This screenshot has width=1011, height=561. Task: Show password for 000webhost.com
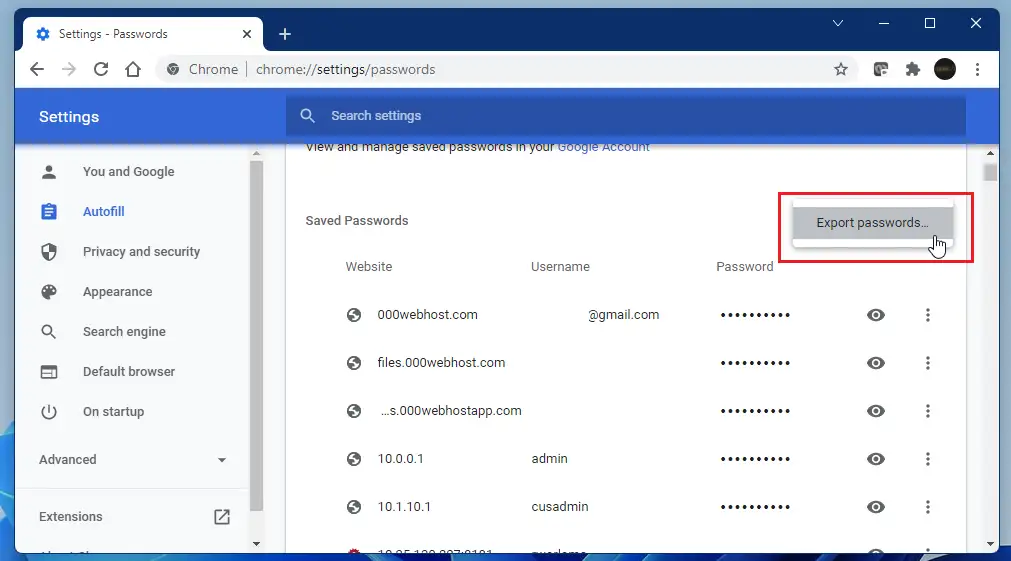point(876,315)
